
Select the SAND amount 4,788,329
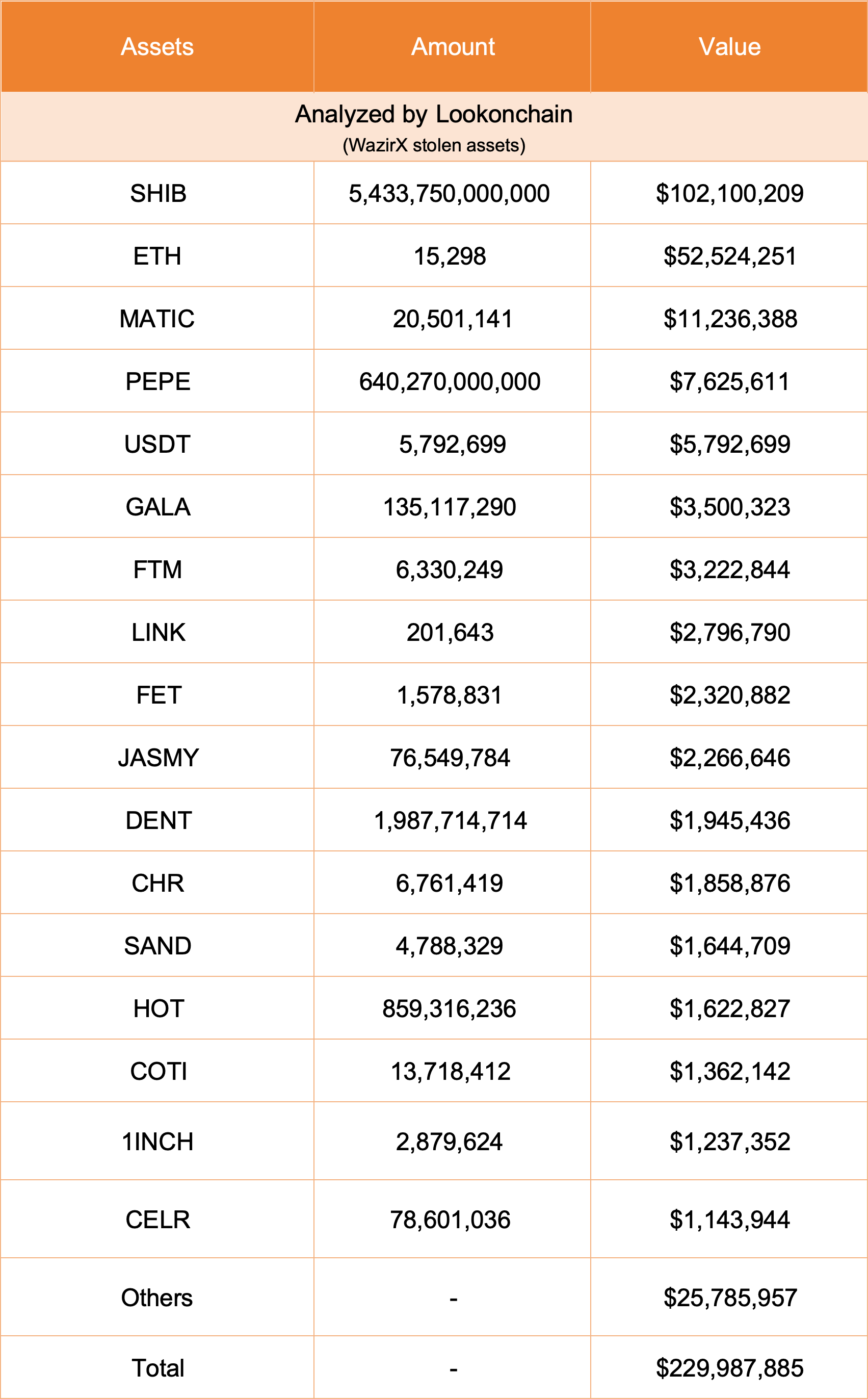(x=449, y=946)
